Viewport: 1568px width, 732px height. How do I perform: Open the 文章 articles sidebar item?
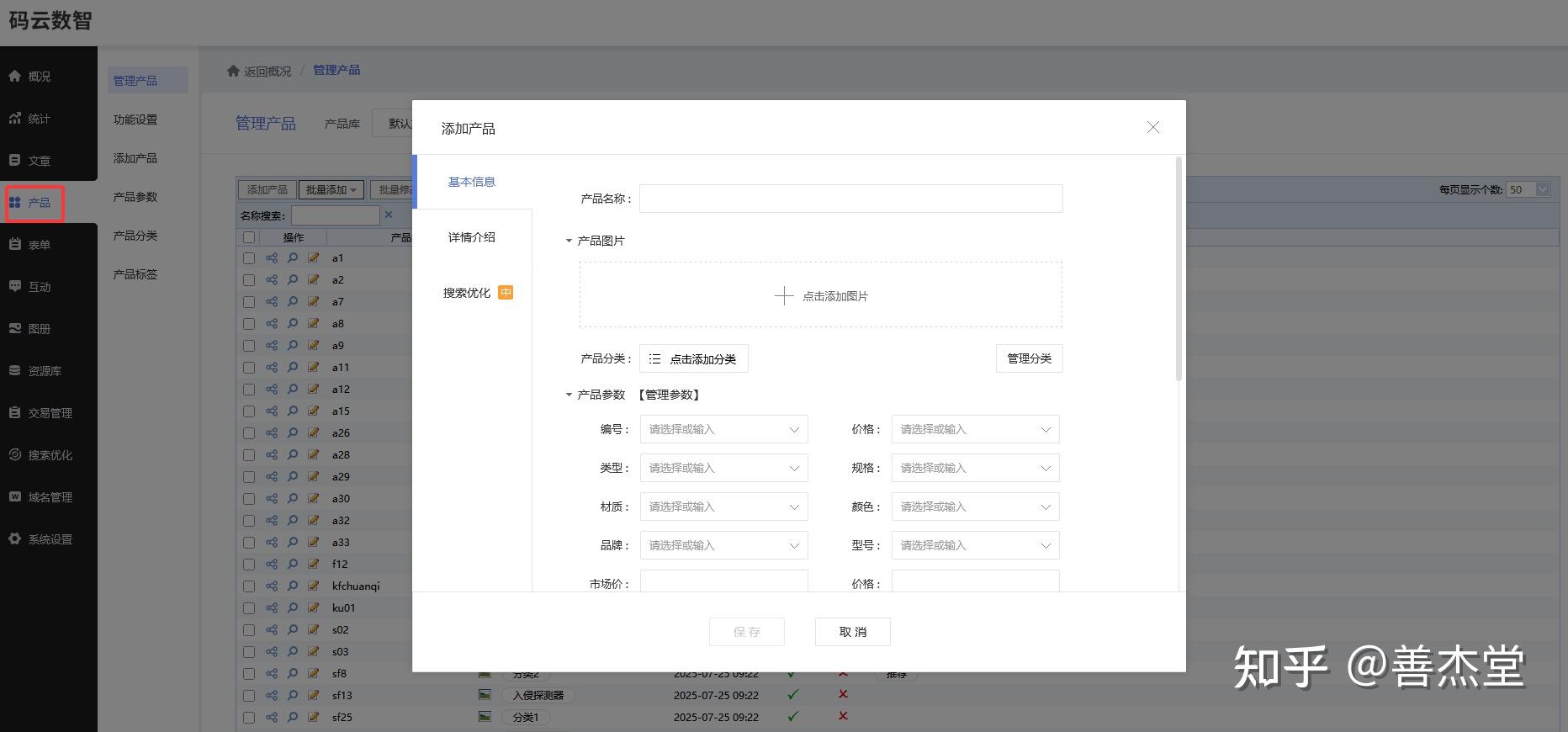[30, 161]
